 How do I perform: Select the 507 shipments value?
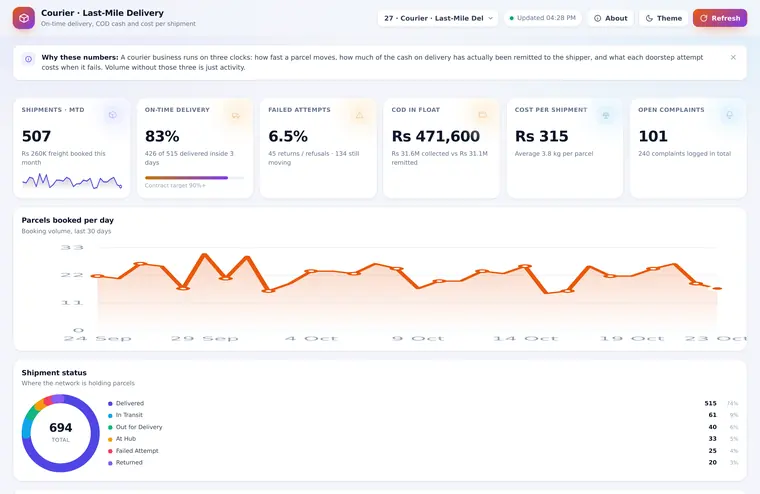point(36,136)
